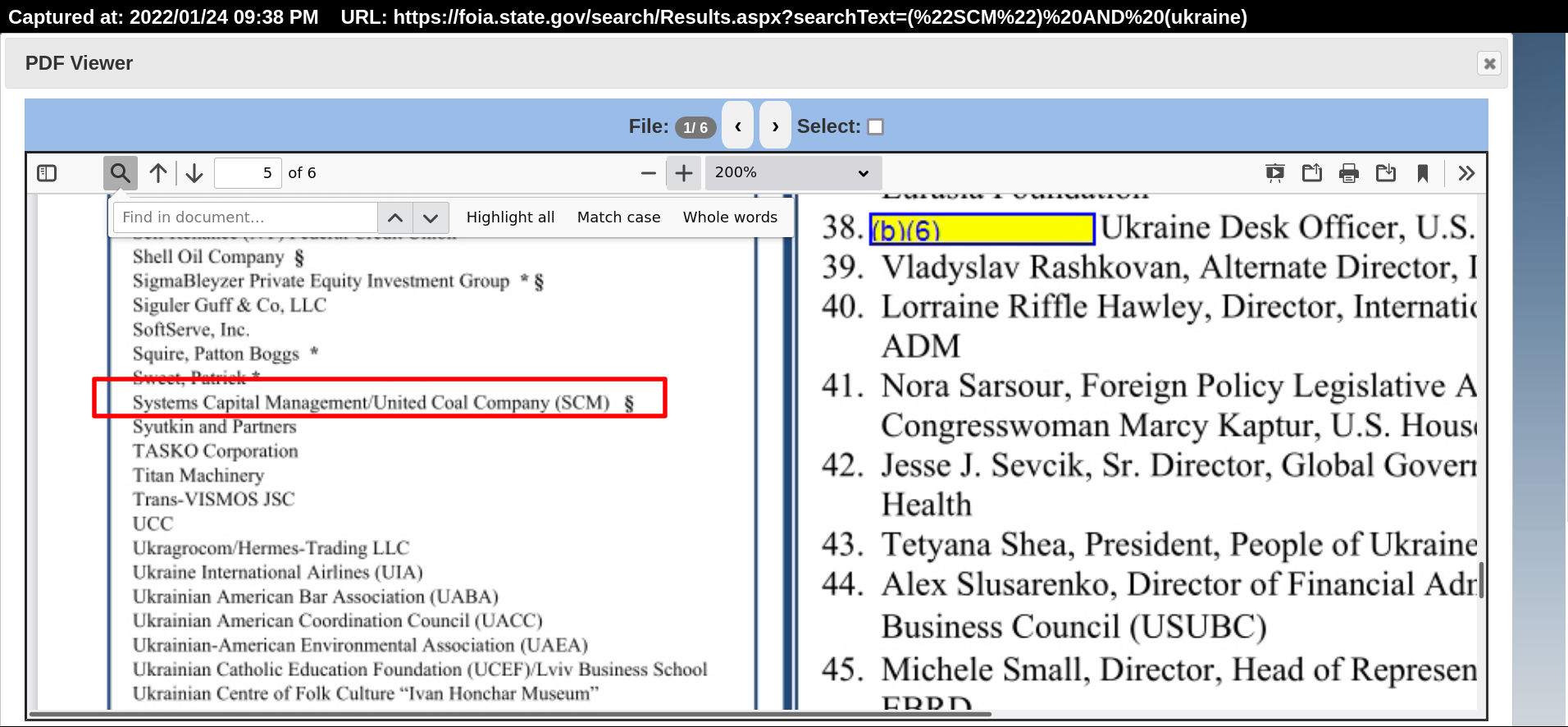Click the Siguler Guff & Co, LLC entry
1568x727 pixels.
230,305
